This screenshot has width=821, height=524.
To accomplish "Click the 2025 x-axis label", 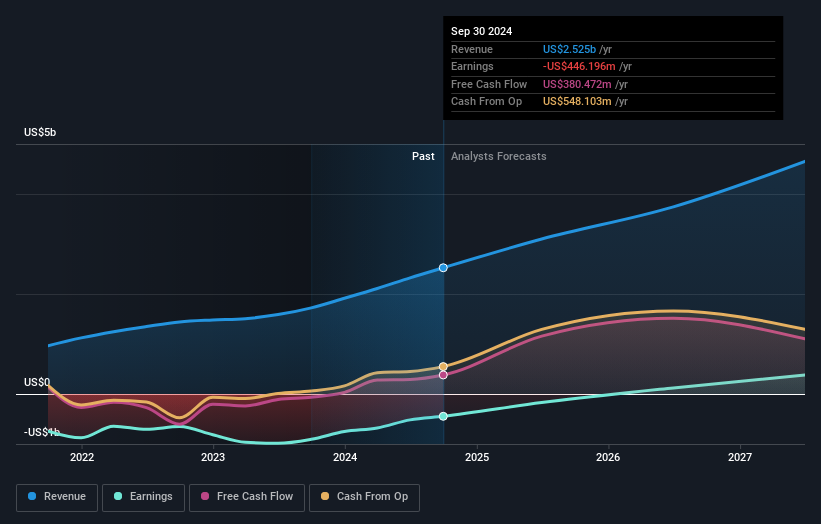I will point(477,457).
